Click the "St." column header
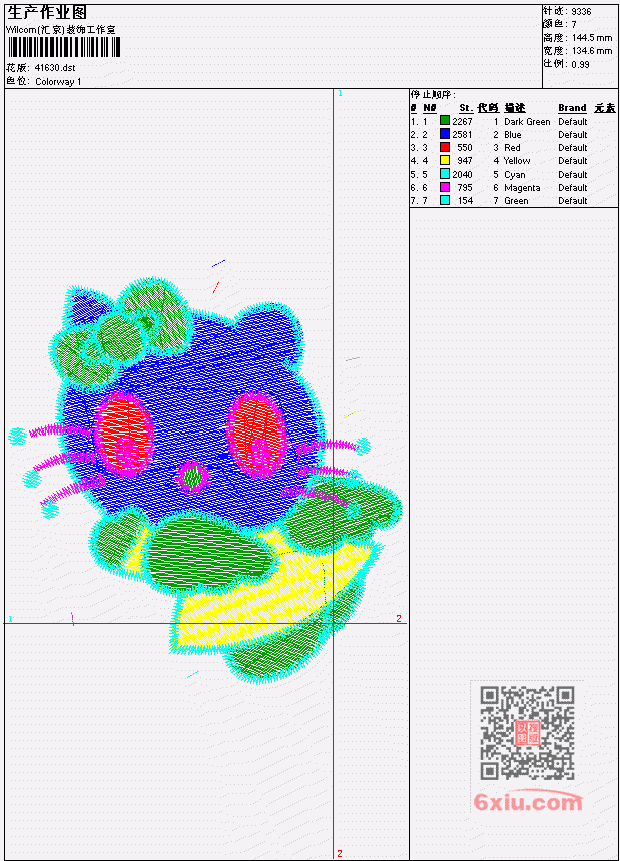This screenshot has width=620, height=861. 466,108
